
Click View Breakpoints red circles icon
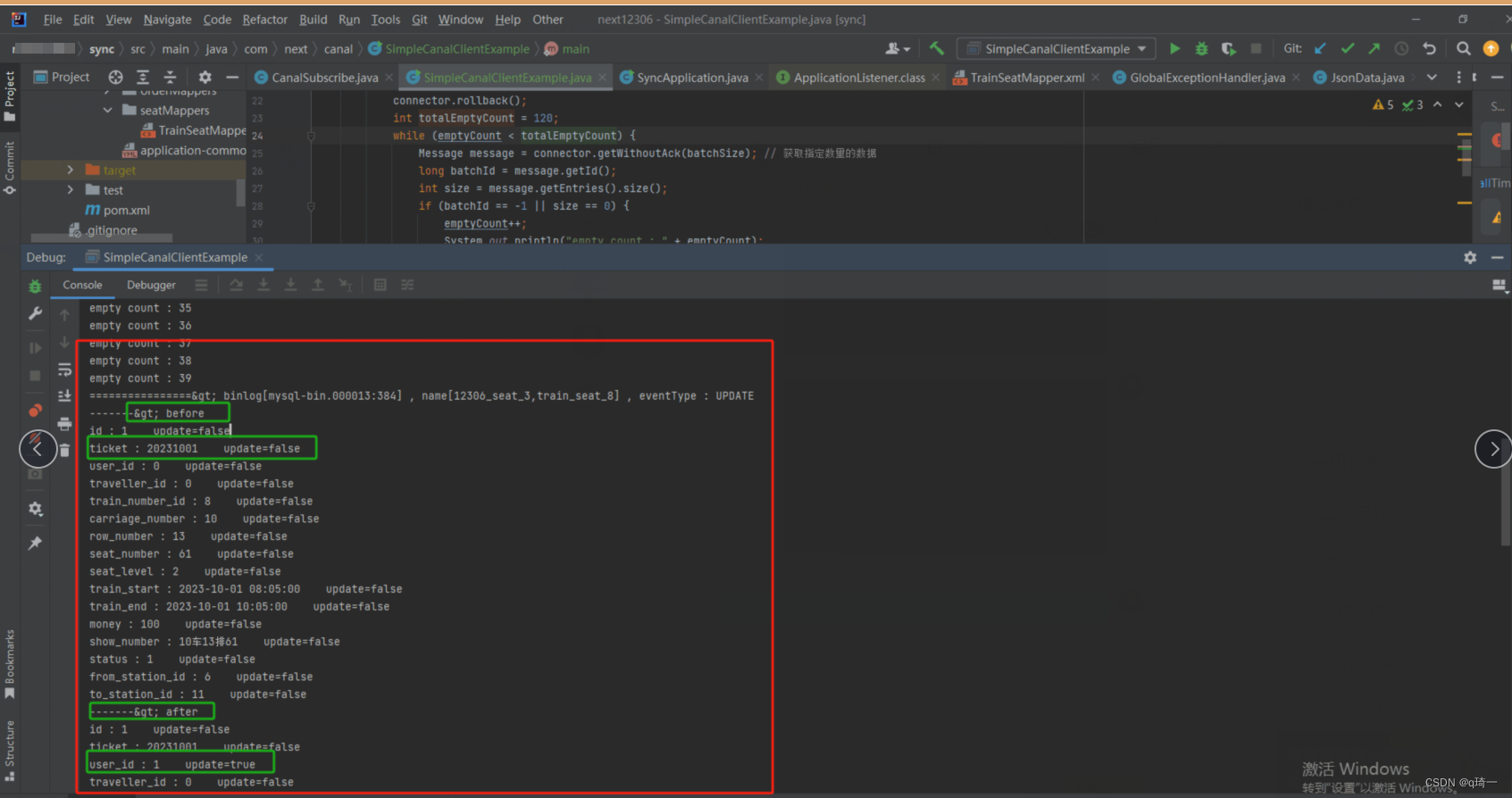tap(35, 411)
